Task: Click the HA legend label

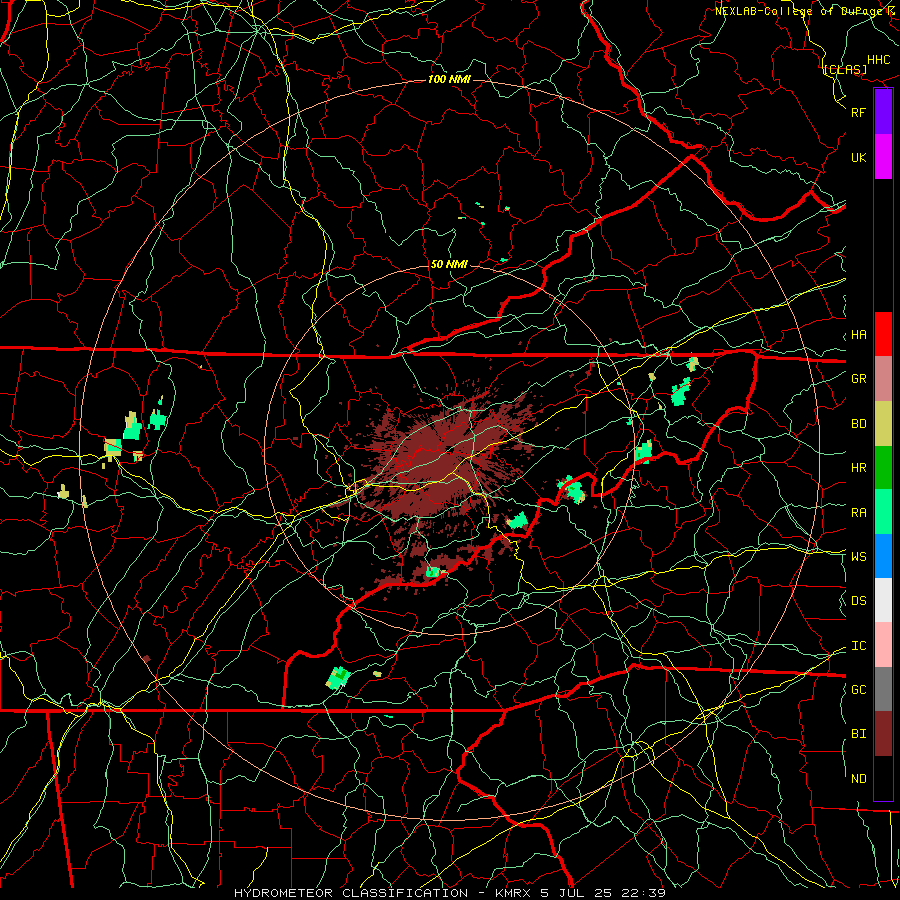Action: [859, 335]
